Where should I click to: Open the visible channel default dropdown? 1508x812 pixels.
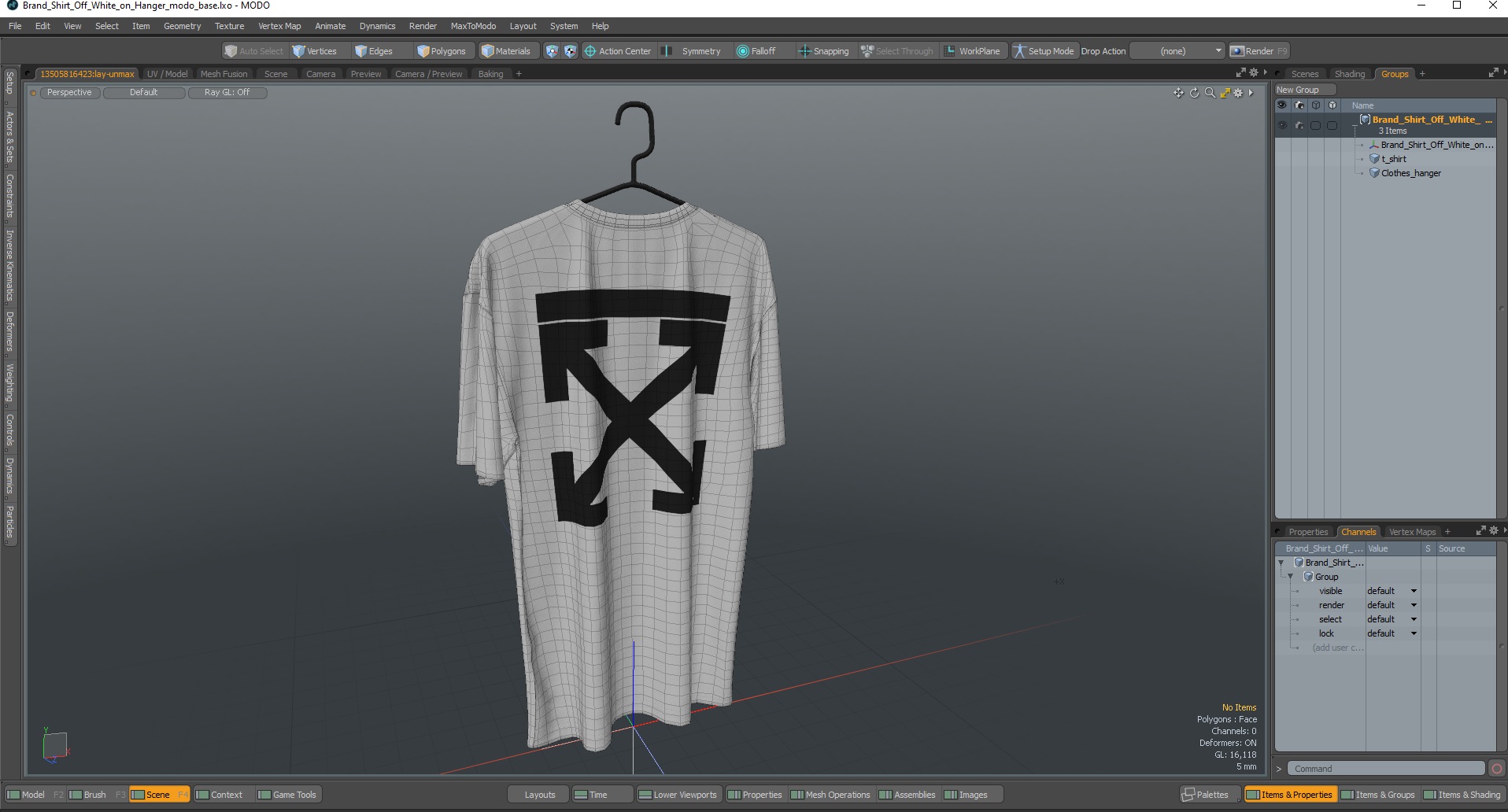click(x=1392, y=591)
